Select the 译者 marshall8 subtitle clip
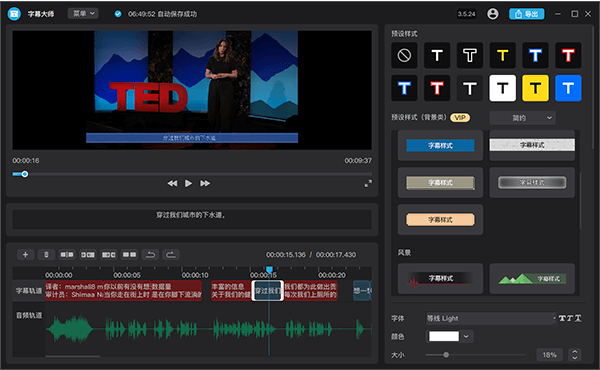Image resolution: width=600 pixels, height=370 pixels. [x=74, y=290]
